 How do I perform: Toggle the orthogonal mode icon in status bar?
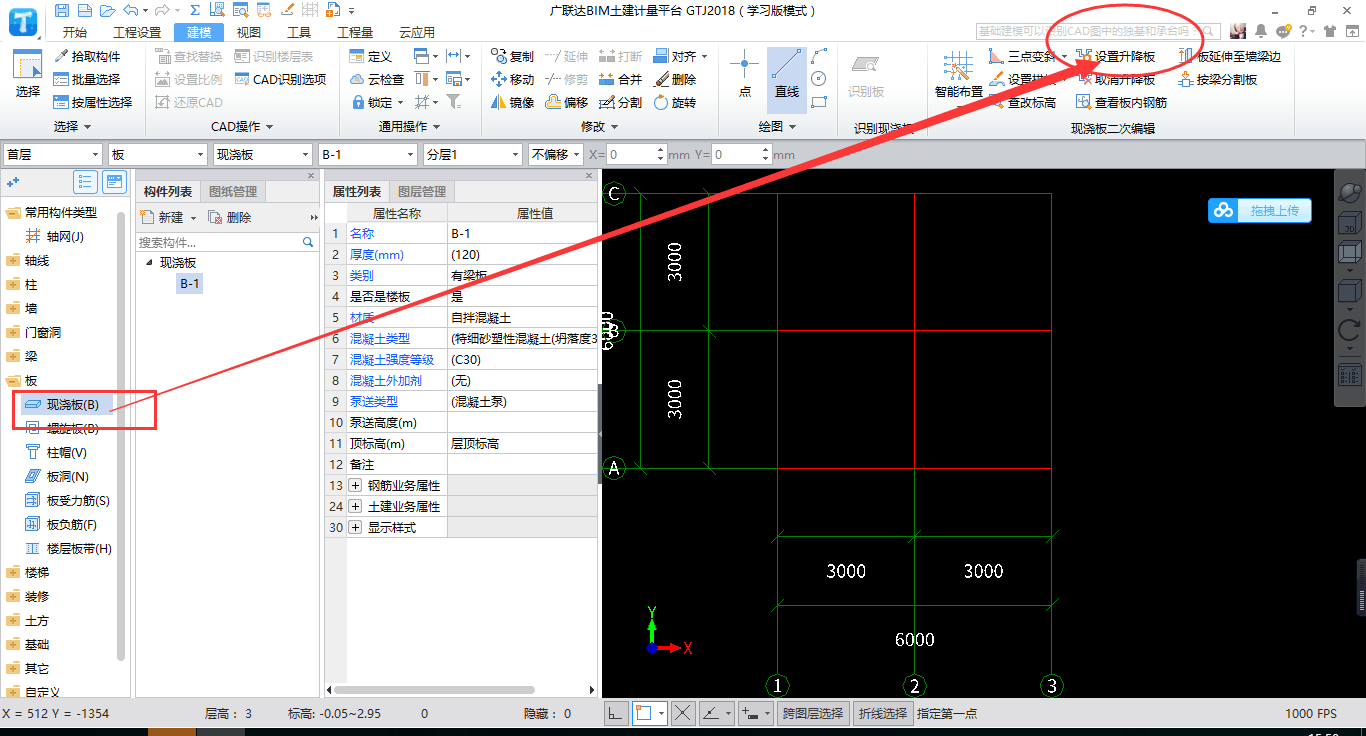click(616, 713)
